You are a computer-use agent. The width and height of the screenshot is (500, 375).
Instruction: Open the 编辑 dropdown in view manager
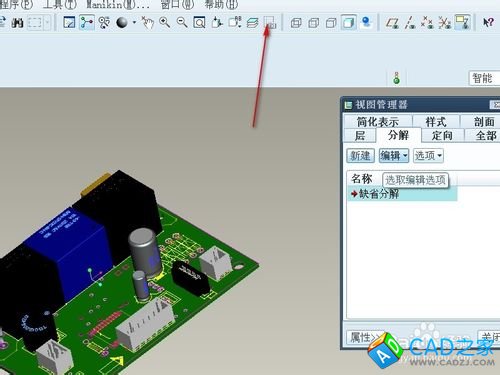point(394,155)
